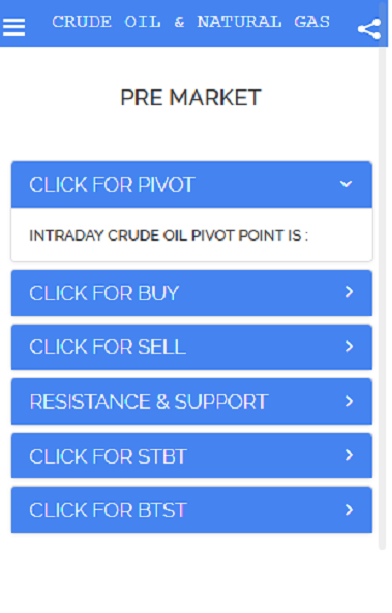Image resolution: width=392 pixels, height=613 pixels.
Task: Open the RESISTANCE & SUPPORT section label
Action: [149, 401]
